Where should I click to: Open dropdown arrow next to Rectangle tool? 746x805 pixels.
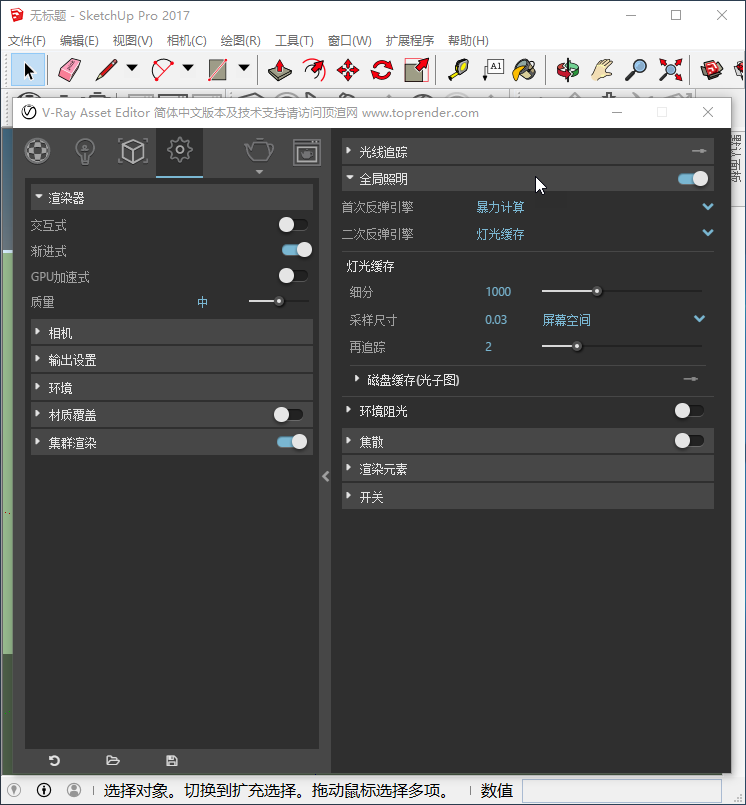click(x=244, y=68)
